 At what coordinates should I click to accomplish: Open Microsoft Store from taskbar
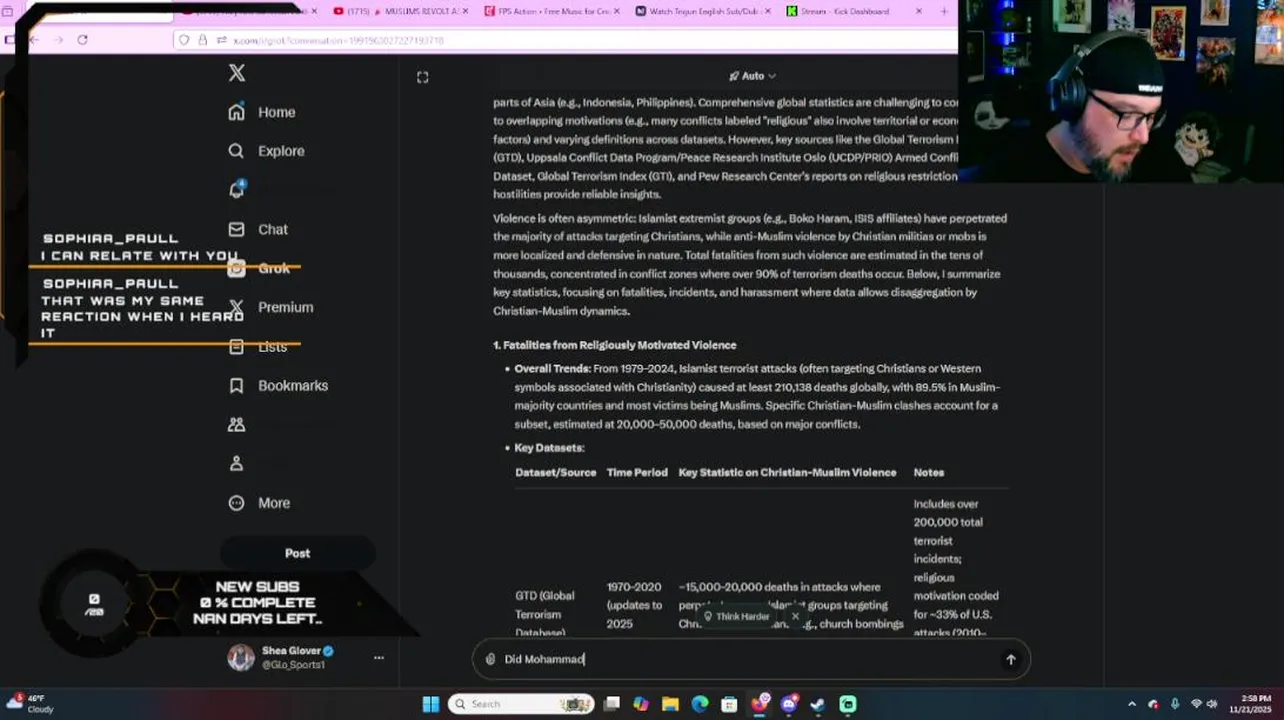pos(729,704)
